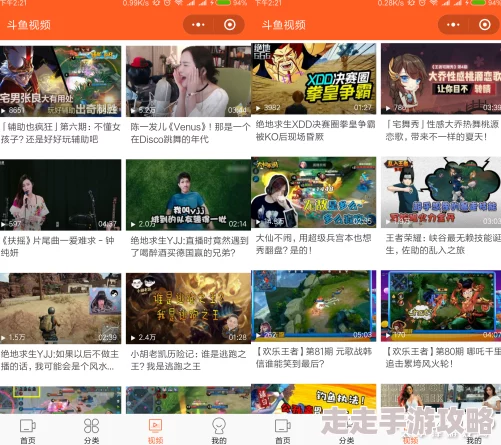Tap the 01:27 duration on XDD video
This screenshot has height=445, width=501.
[363, 108]
